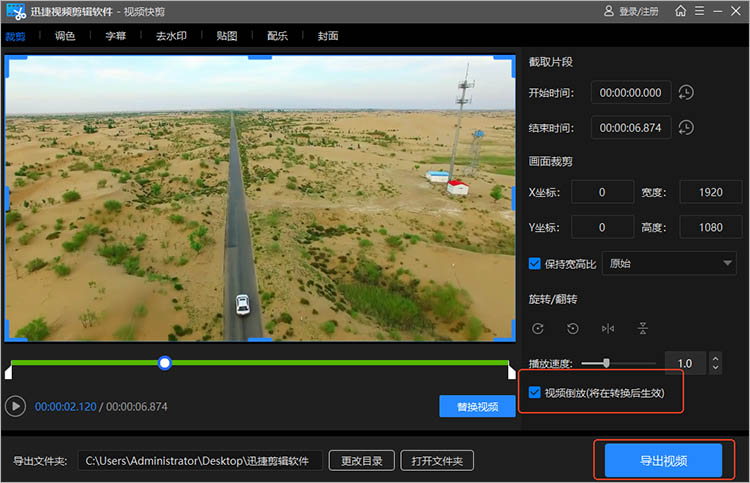The image size is (750, 483).
Task: Switch to the 裁剪 tab
Action: [x=15, y=36]
